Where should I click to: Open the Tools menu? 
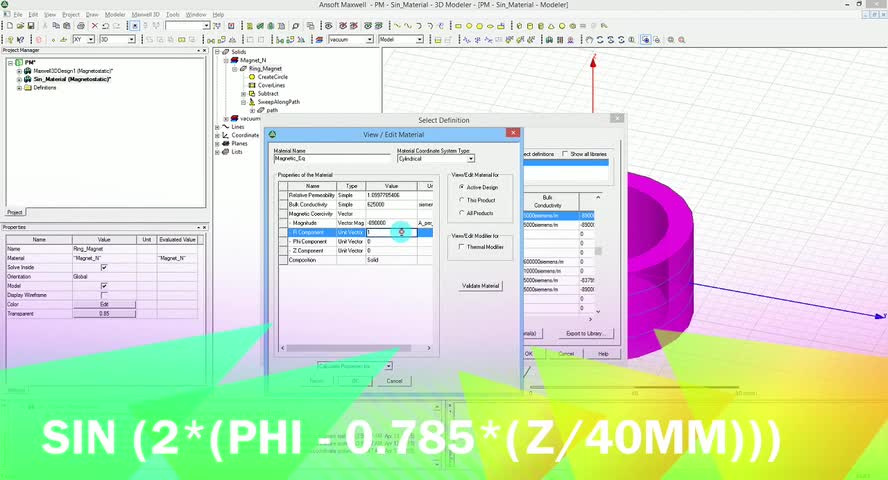coord(173,15)
